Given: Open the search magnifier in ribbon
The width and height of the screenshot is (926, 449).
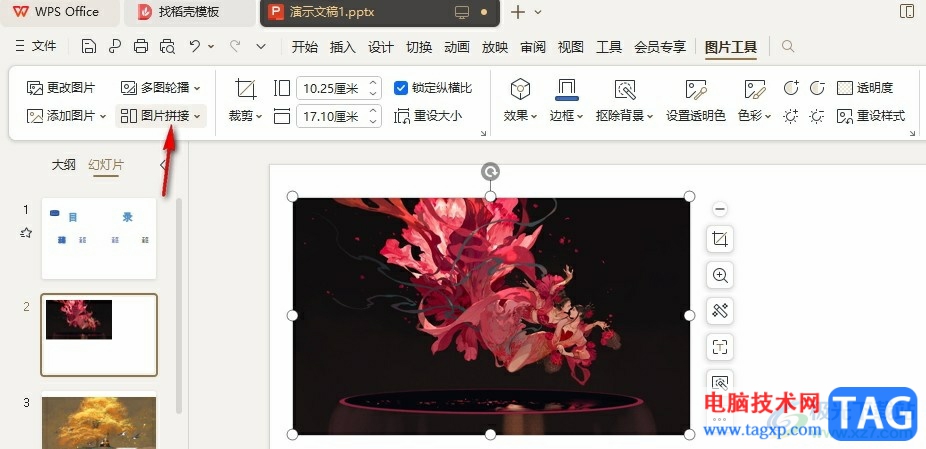Looking at the screenshot, I should tap(788, 47).
